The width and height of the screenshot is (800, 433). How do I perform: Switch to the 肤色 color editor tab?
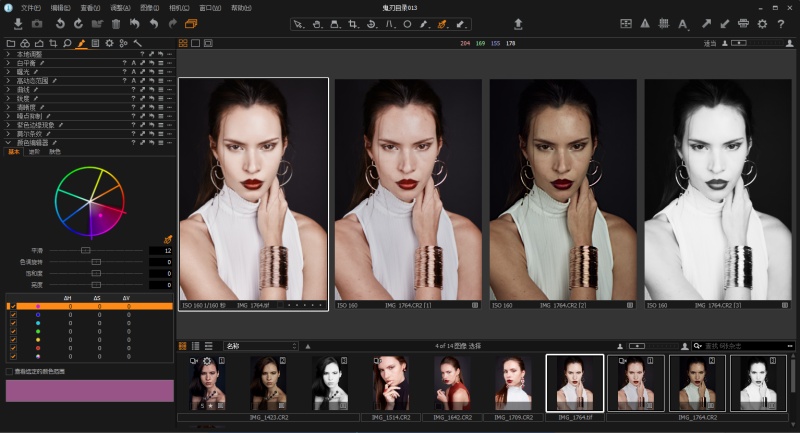point(55,151)
